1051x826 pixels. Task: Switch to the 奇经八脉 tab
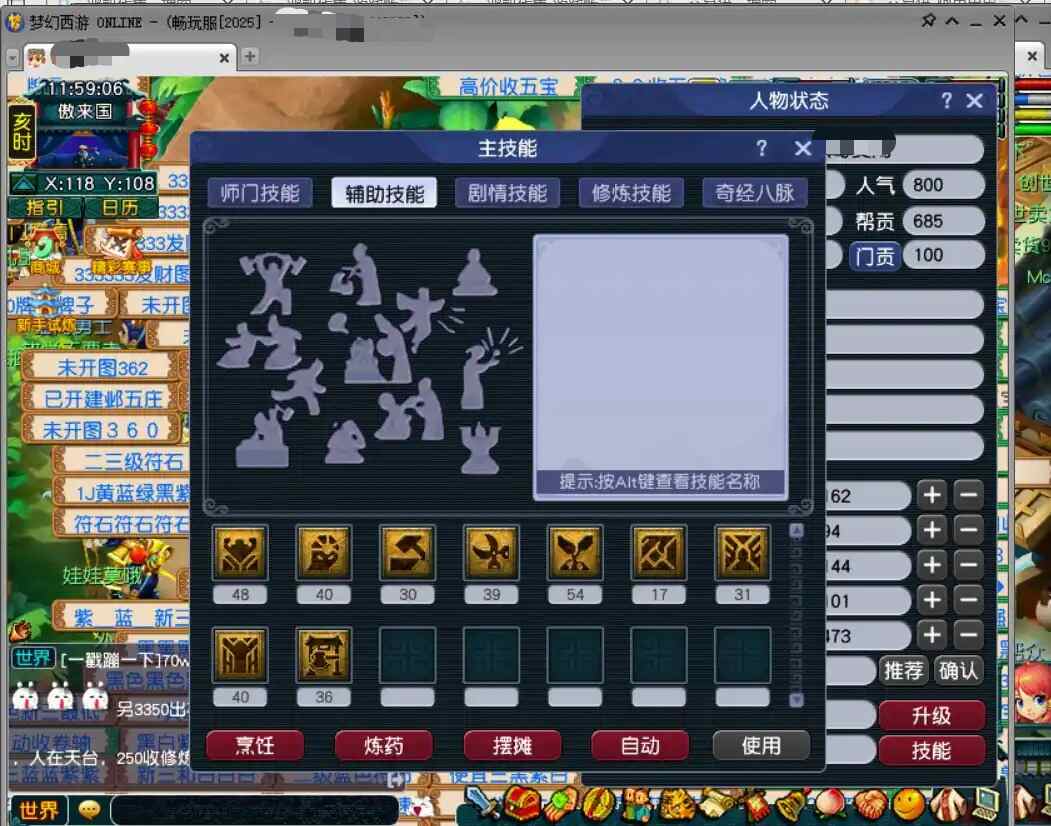pos(755,194)
